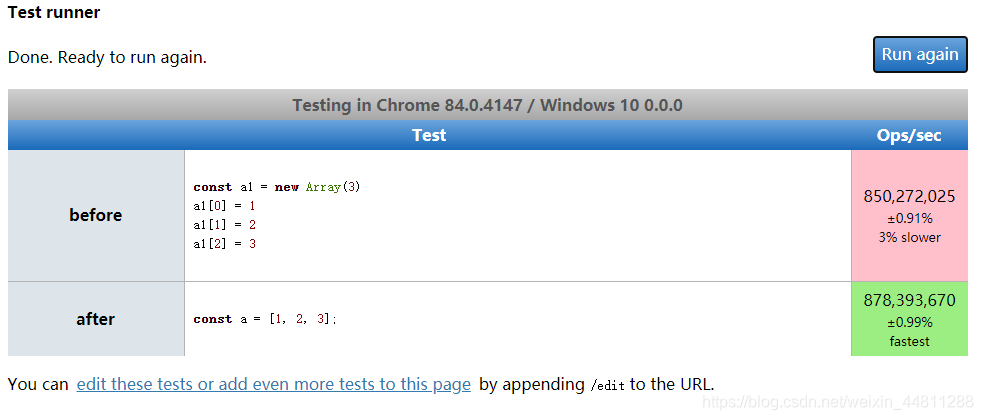Click the 'a1[1] = 2' code line

click(x=224, y=224)
